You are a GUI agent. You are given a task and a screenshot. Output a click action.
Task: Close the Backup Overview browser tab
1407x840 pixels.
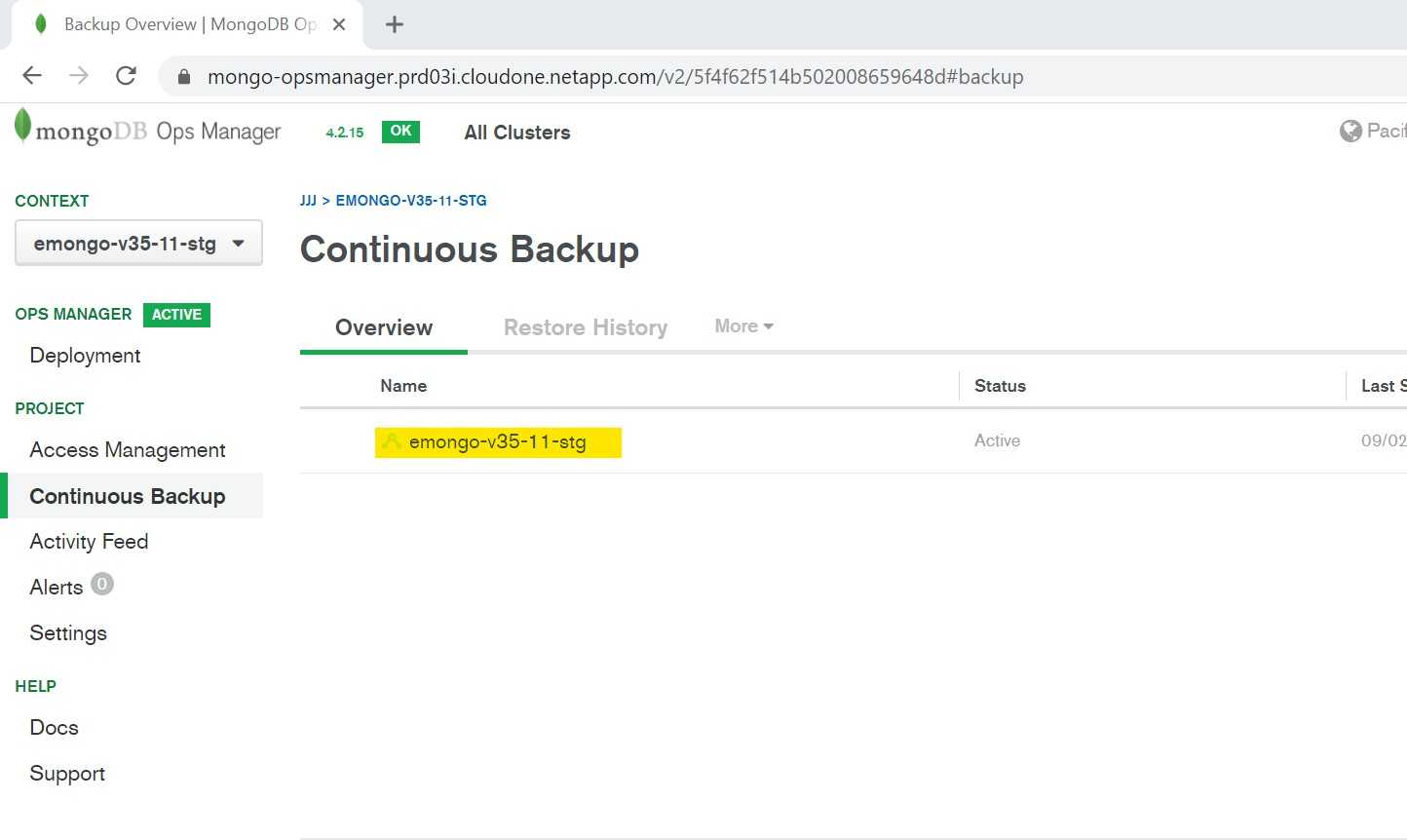[339, 24]
